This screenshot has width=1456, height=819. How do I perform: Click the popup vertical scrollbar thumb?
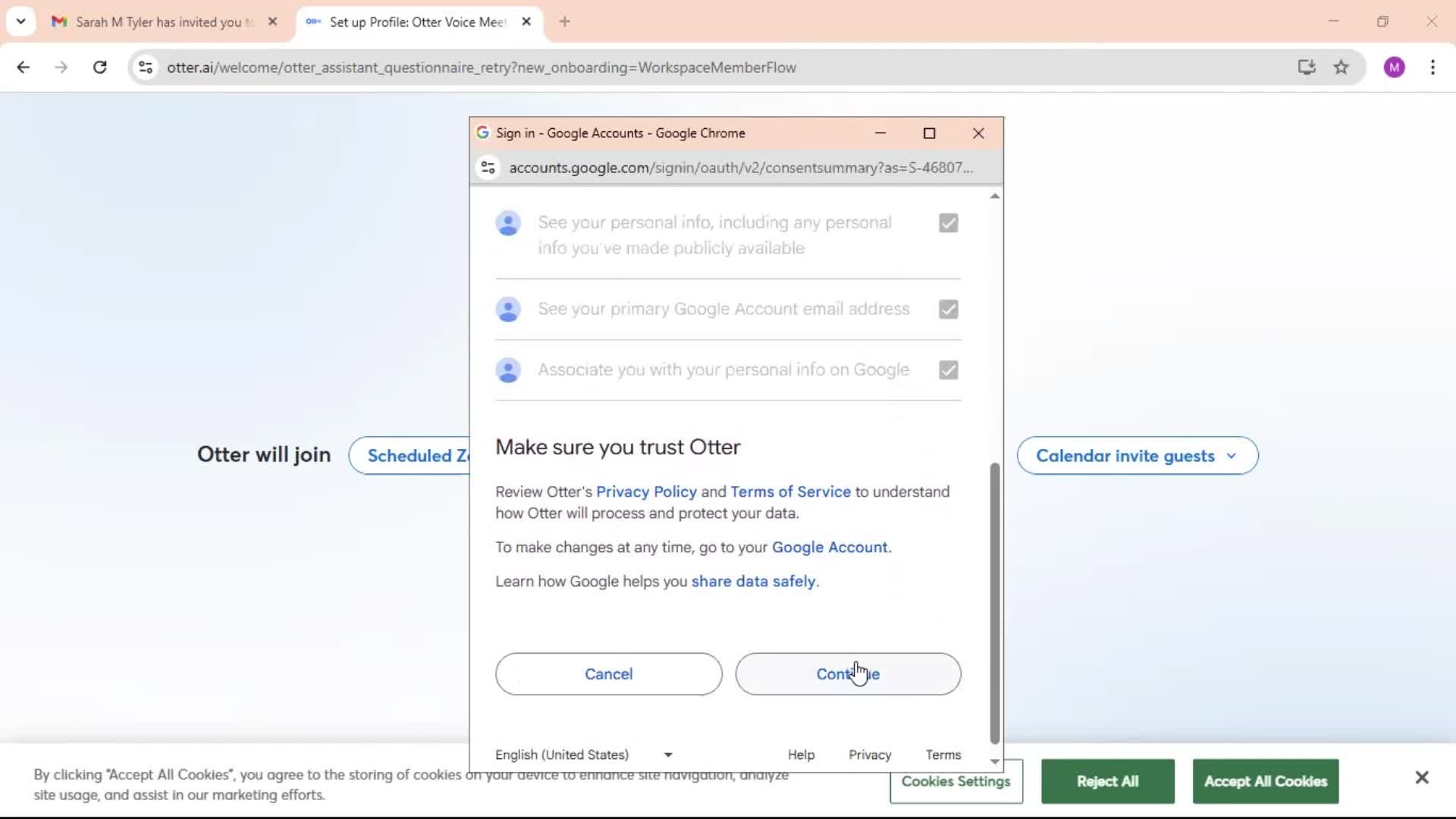coord(995,604)
